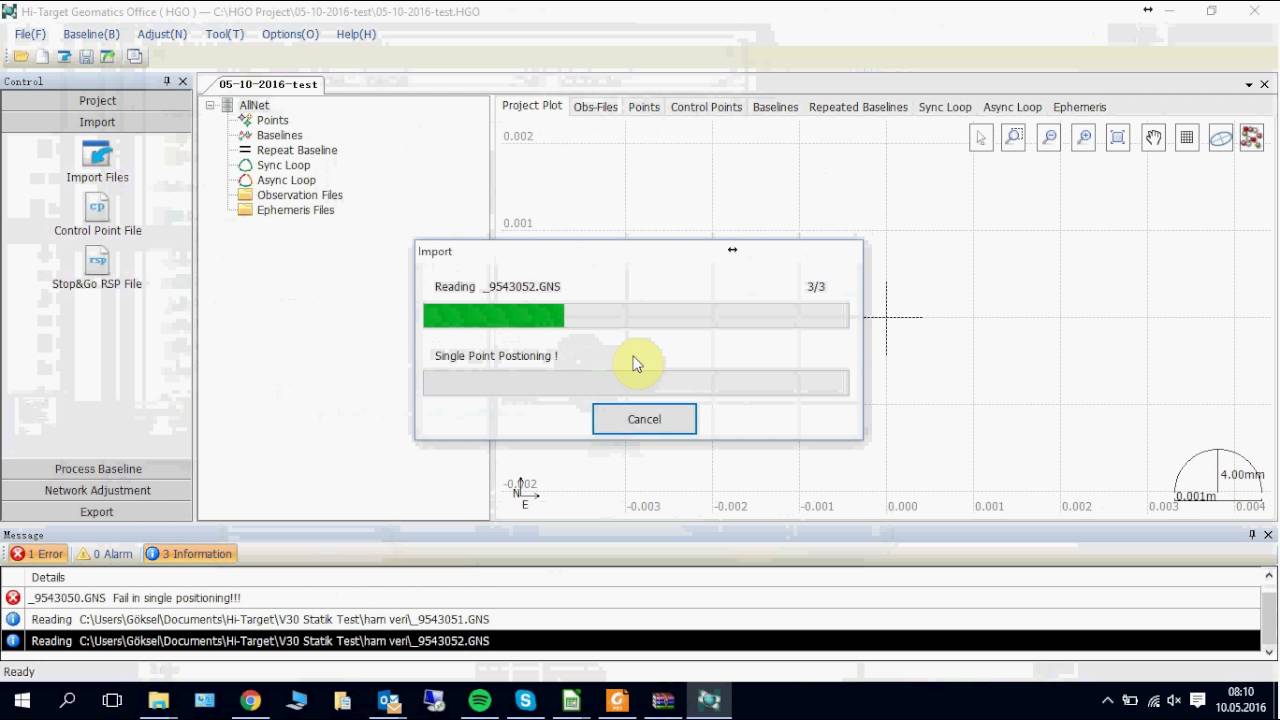Select the Reading _9543051.GNS message row

pyautogui.click(x=630, y=619)
